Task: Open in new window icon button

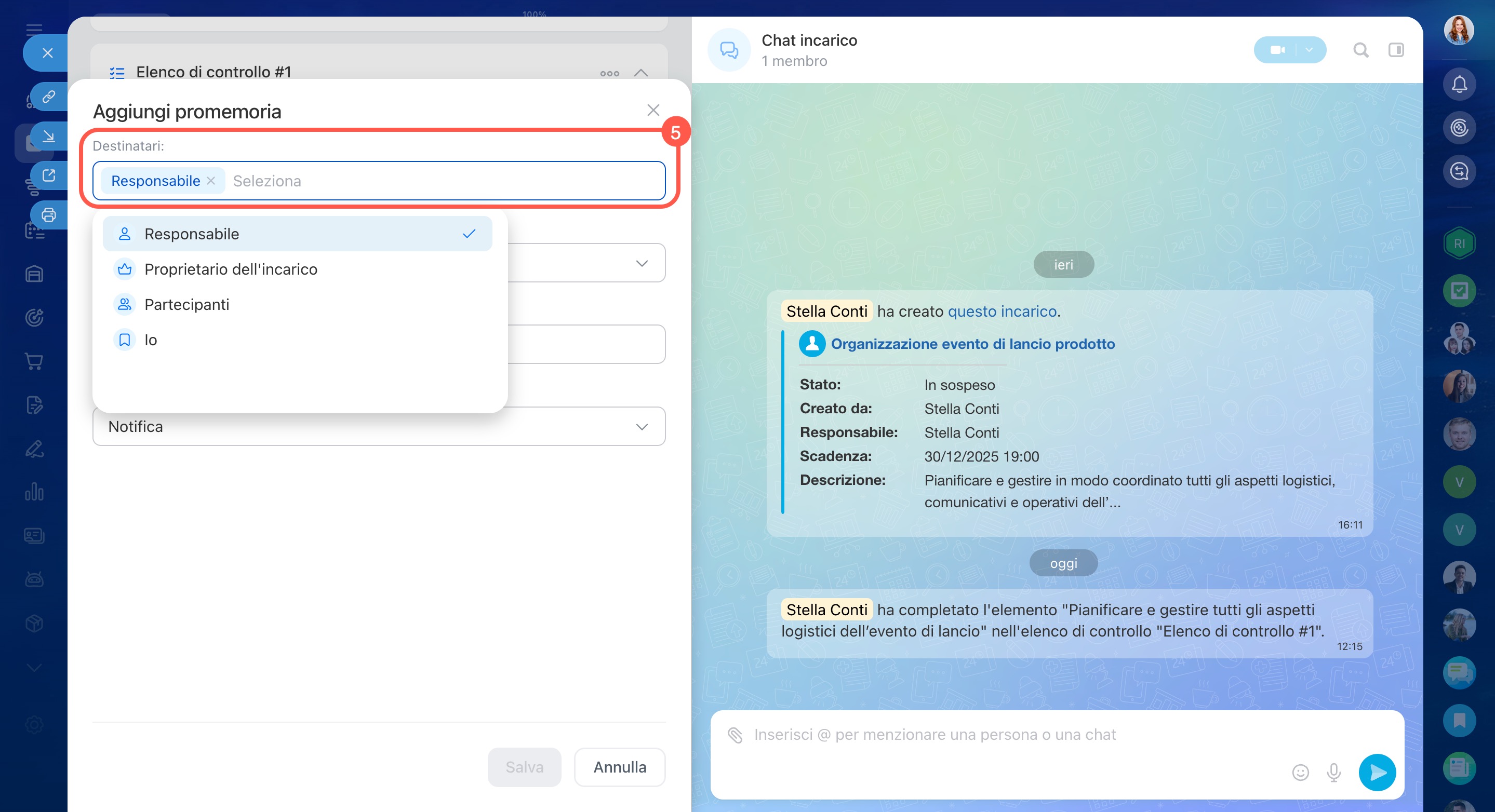Action: [49, 175]
